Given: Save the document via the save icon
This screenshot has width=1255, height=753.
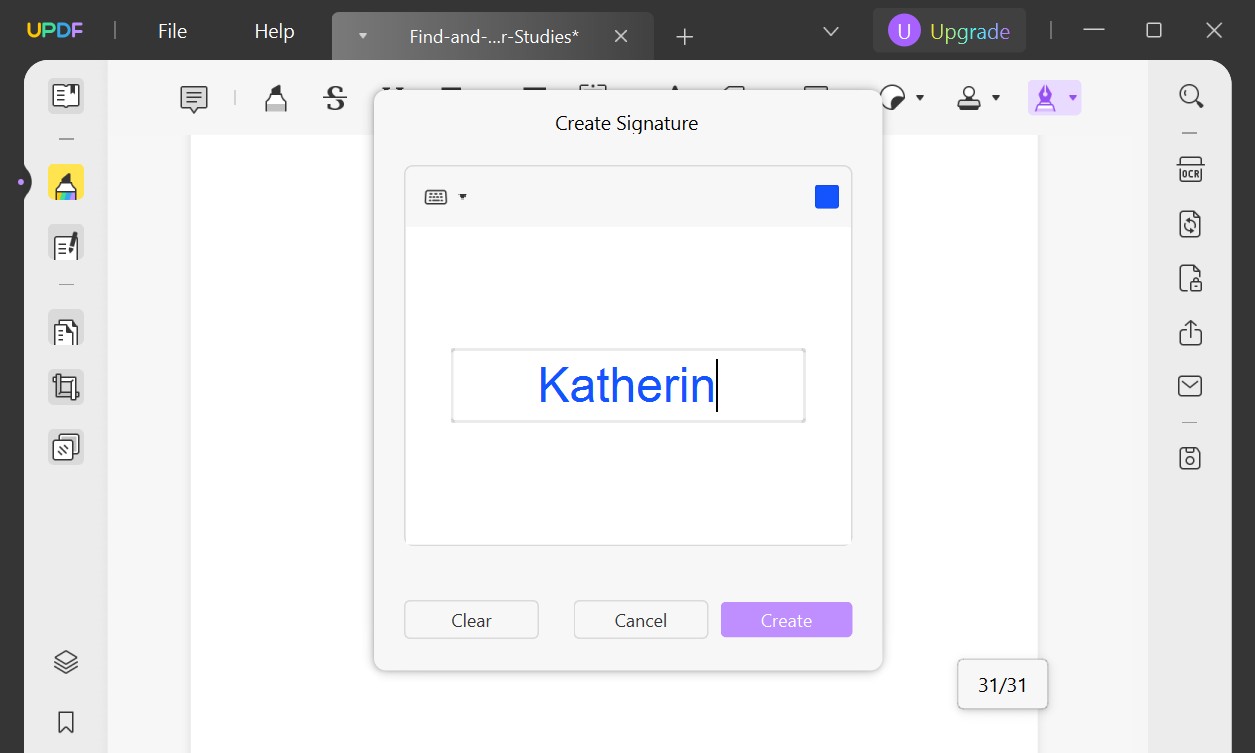Looking at the screenshot, I should 1190,457.
